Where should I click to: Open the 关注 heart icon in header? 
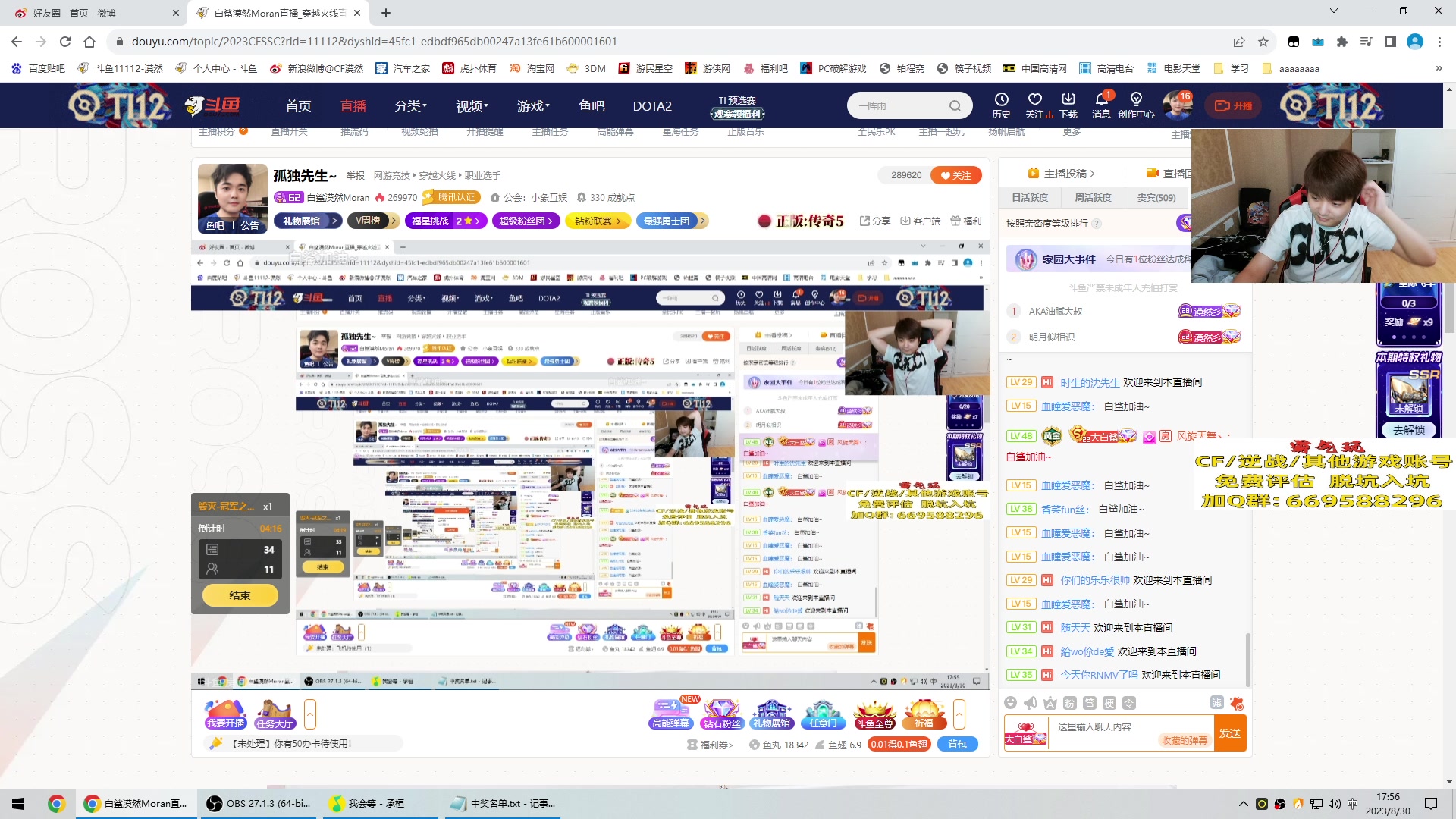[1035, 105]
